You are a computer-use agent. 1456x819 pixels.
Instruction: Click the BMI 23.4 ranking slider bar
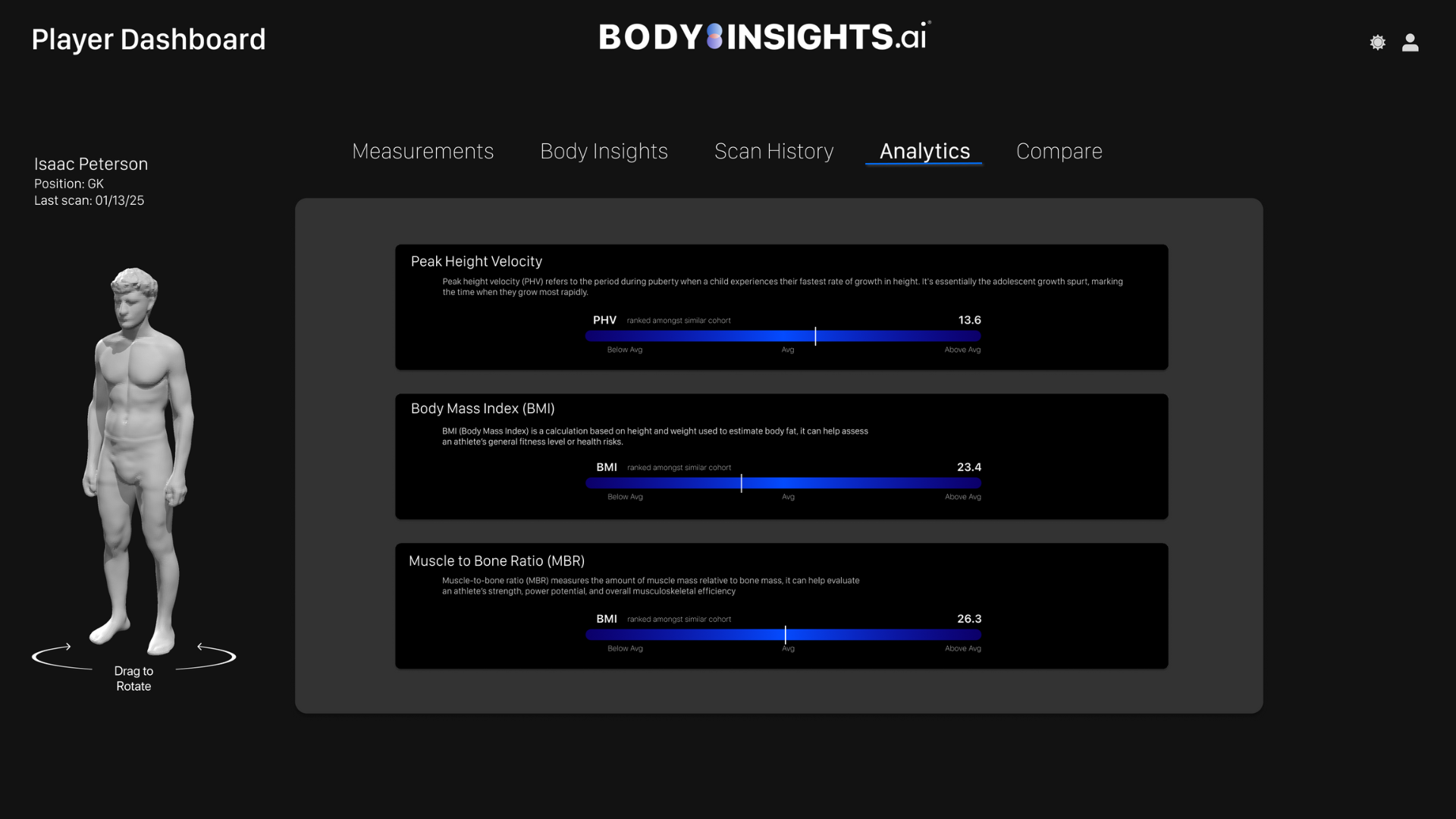(783, 483)
